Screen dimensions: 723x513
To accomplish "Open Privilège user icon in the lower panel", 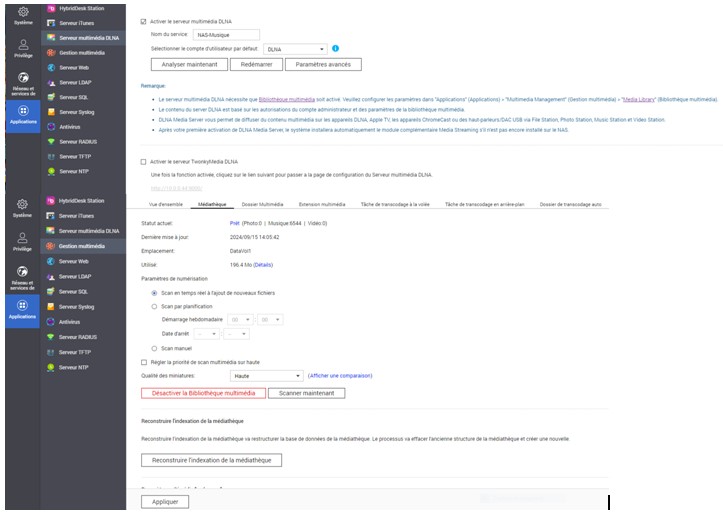I will (x=23, y=240).
